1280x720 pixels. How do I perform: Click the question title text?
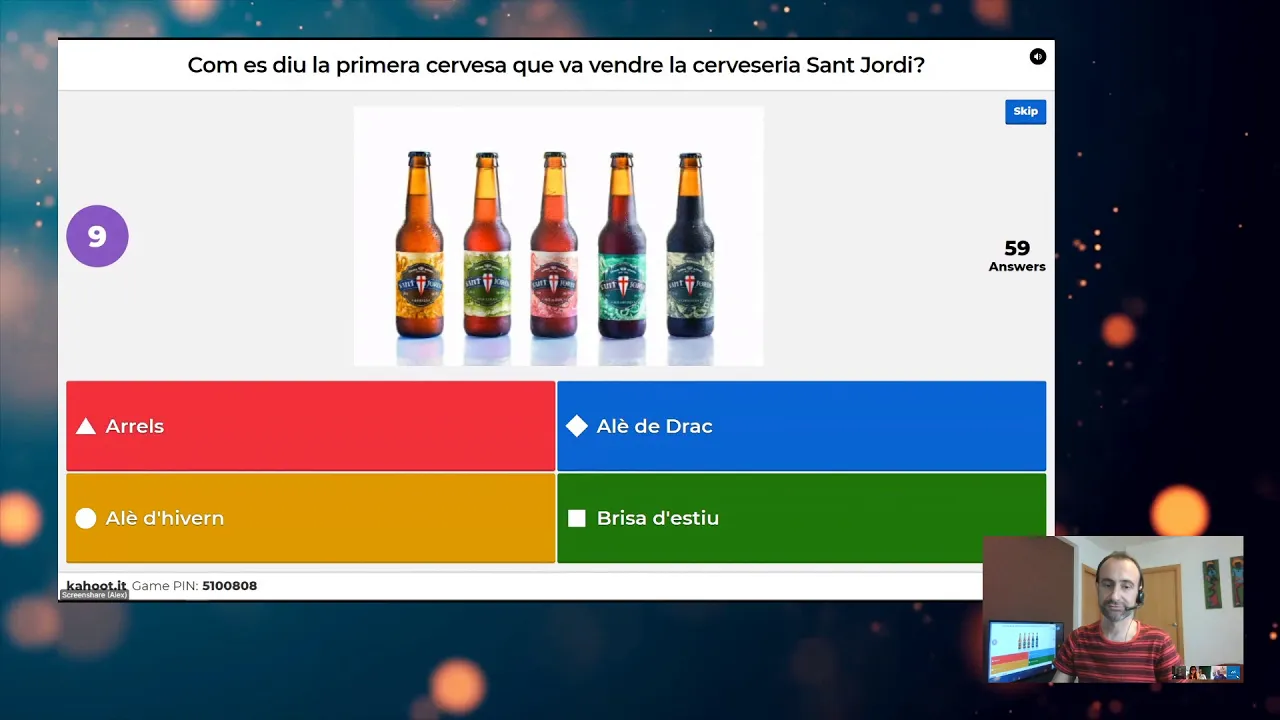point(556,65)
